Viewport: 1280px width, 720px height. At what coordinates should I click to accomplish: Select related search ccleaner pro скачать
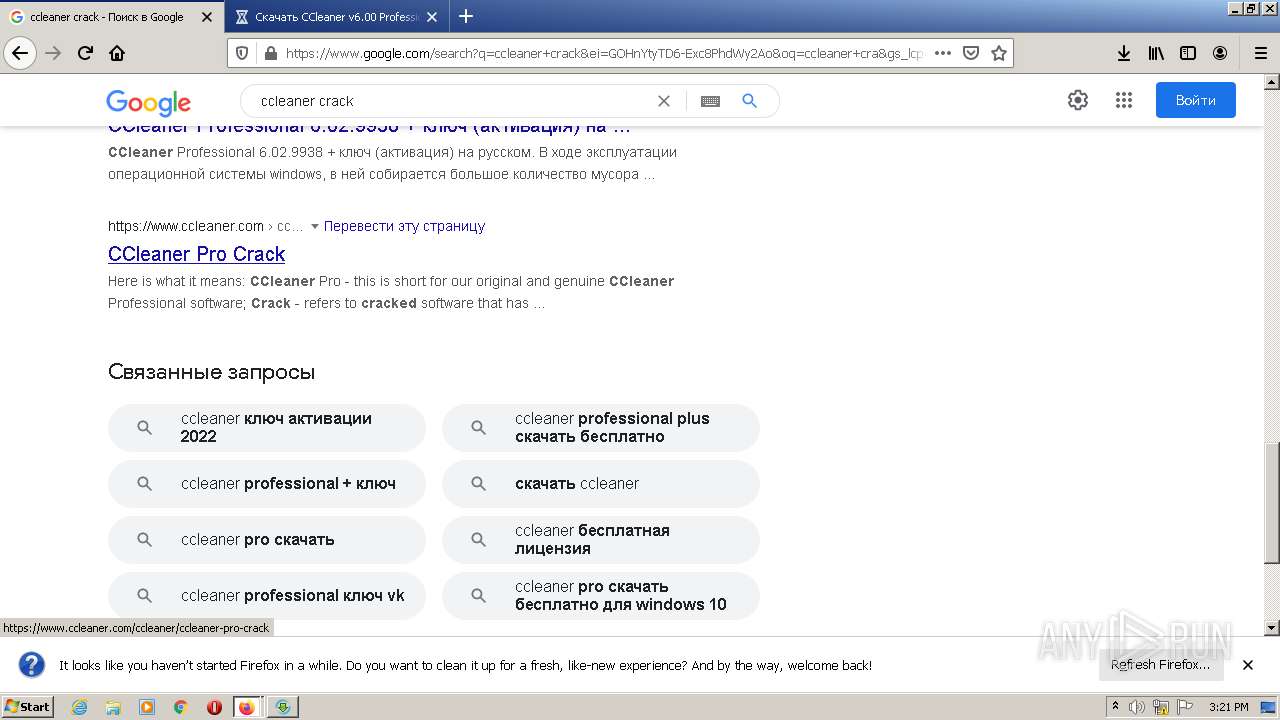267,540
